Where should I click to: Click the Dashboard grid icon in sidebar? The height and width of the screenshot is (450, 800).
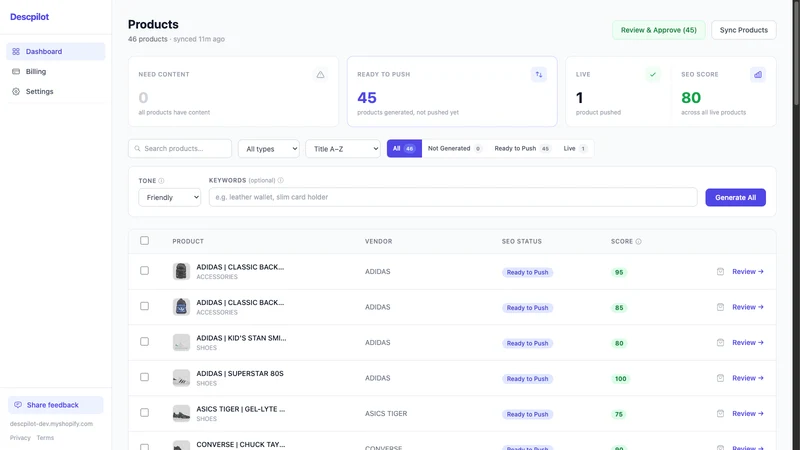[x=16, y=52]
